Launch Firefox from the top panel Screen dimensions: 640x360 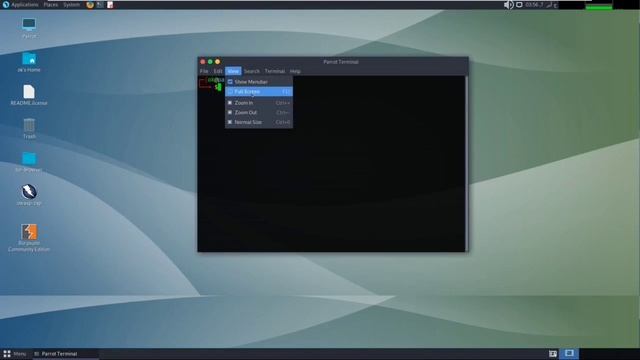point(90,4)
